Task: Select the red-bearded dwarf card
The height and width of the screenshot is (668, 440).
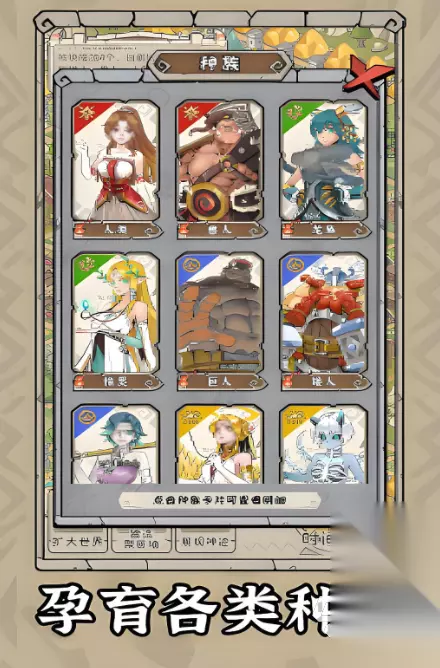Action: point(324,313)
